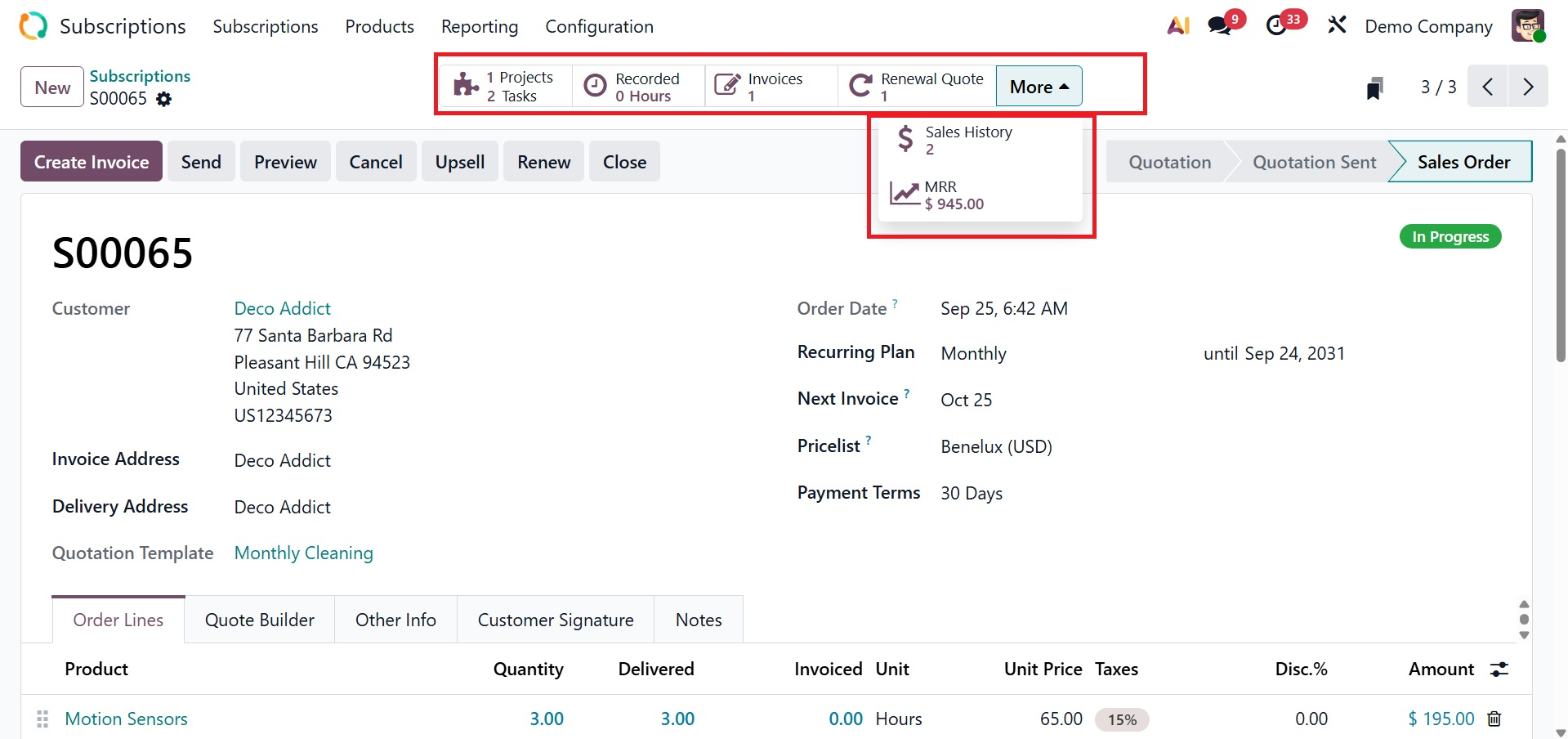Open the Deco Addict customer link
The height and width of the screenshot is (739, 1568).
[283, 308]
